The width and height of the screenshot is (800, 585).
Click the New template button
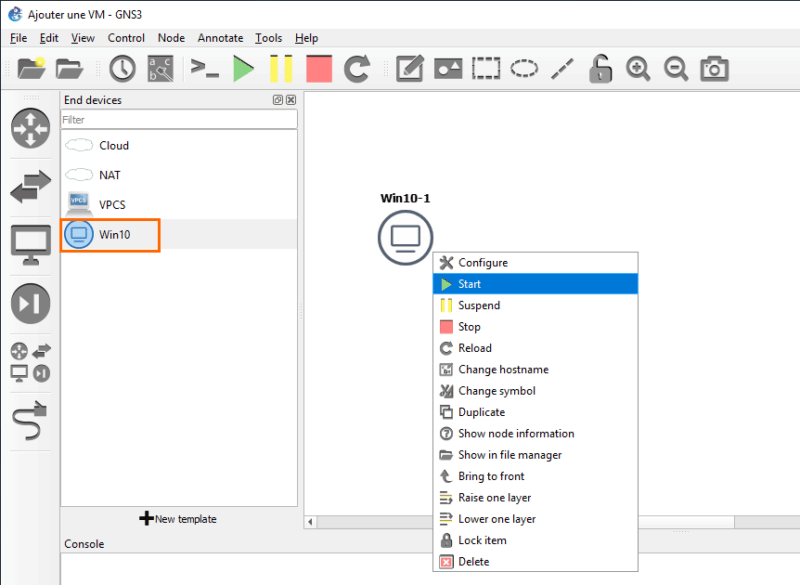[x=178, y=519]
